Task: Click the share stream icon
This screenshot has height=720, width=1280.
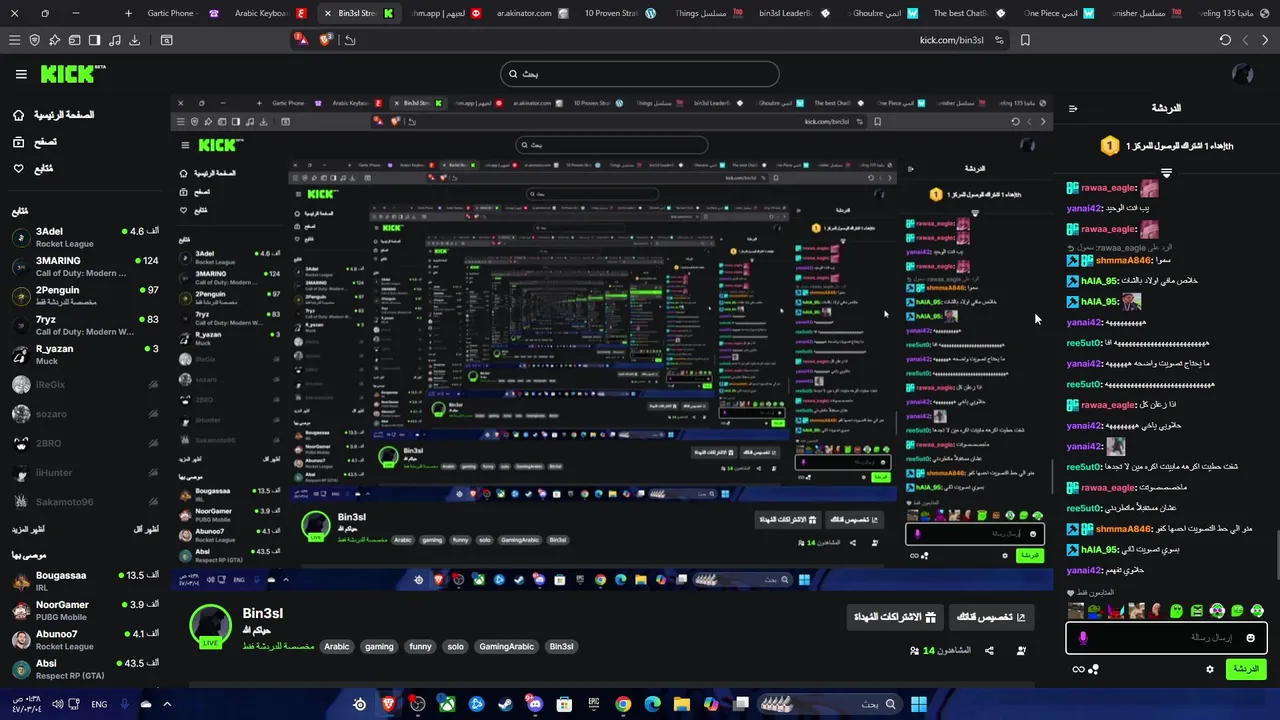Action: (x=989, y=651)
